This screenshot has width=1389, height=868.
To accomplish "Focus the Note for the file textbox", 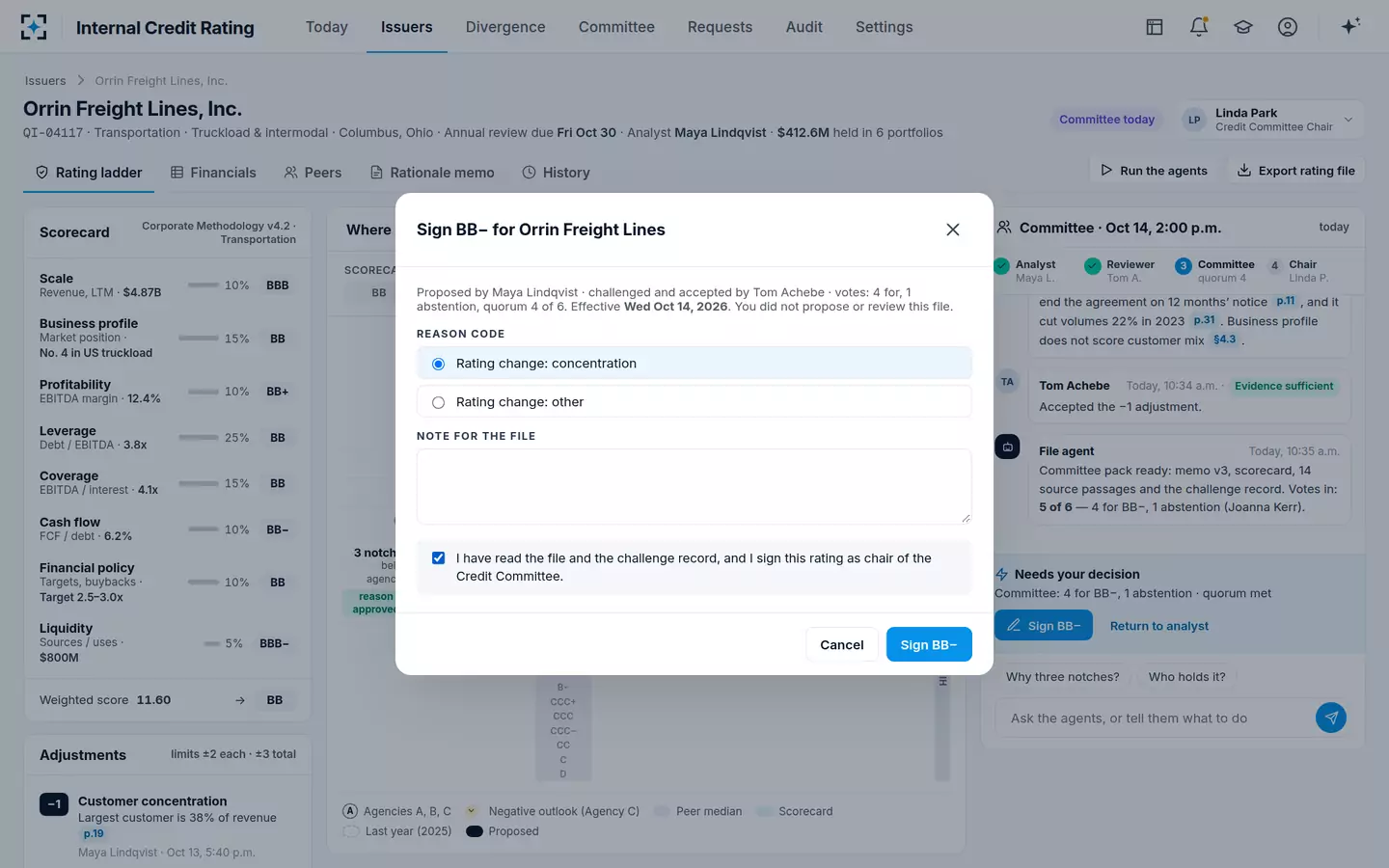I will click(x=694, y=486).
